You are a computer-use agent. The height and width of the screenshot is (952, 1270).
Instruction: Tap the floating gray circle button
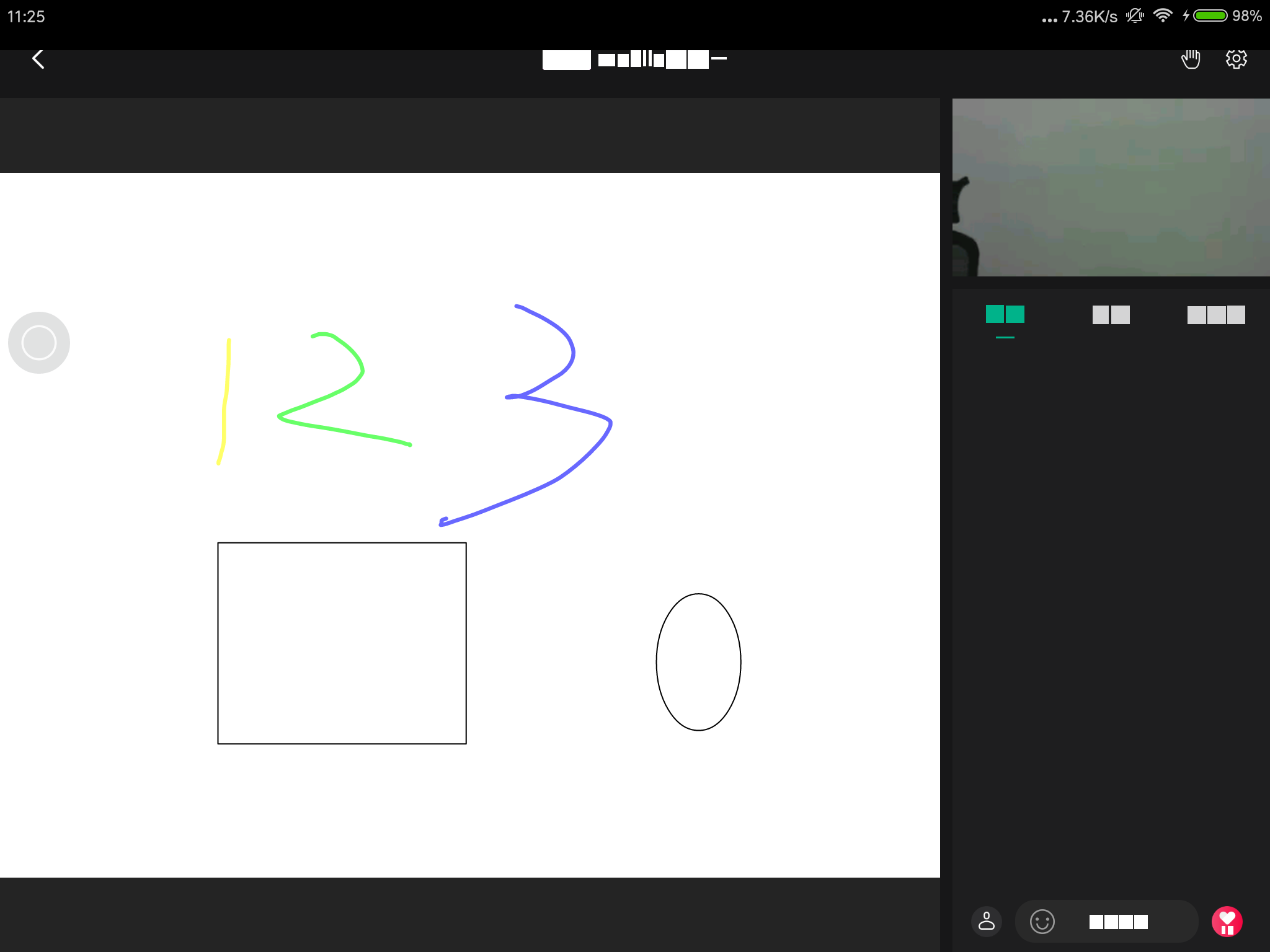click(39, 343)
